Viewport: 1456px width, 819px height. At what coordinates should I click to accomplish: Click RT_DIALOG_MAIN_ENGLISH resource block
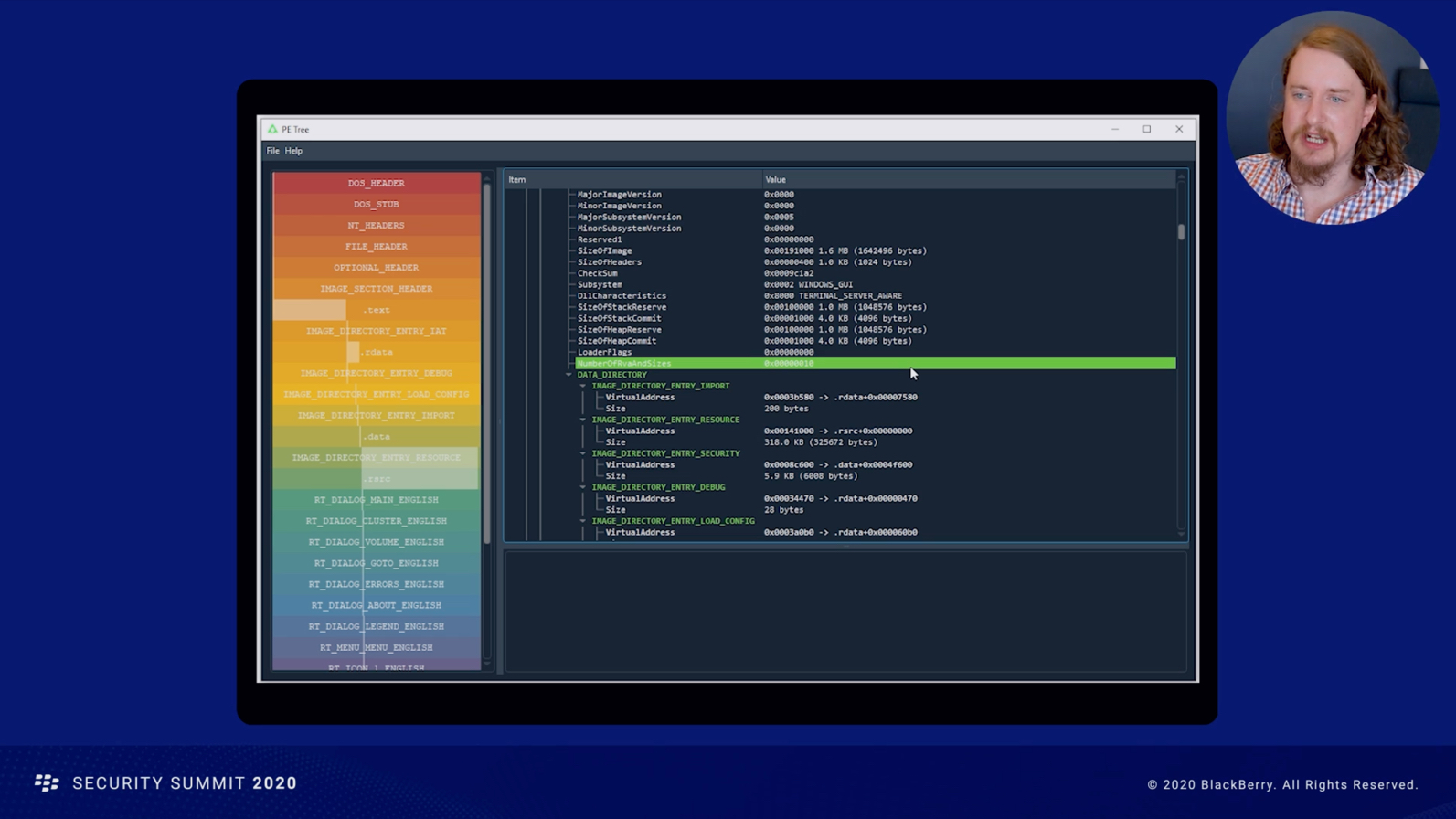click(376, 500)
